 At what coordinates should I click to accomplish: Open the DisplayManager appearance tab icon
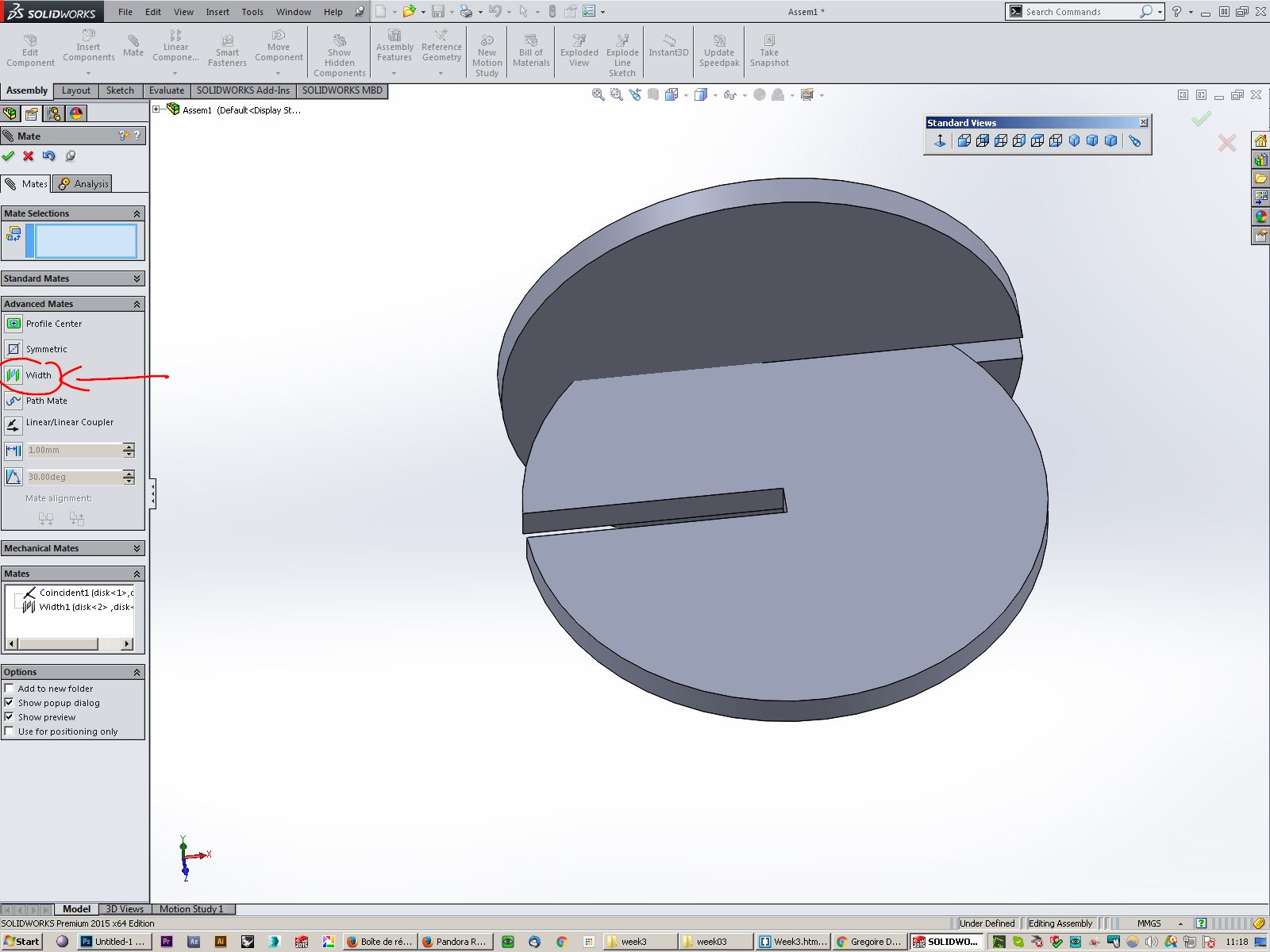[x=76, y=113]
